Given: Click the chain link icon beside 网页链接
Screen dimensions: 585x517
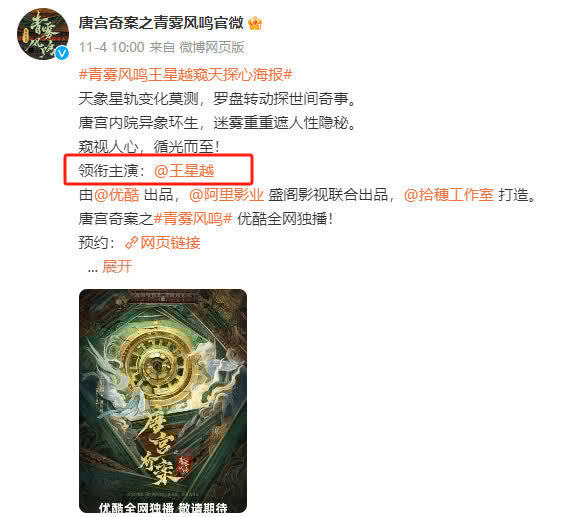Looking at the screenshot, I should coord(131,243).
